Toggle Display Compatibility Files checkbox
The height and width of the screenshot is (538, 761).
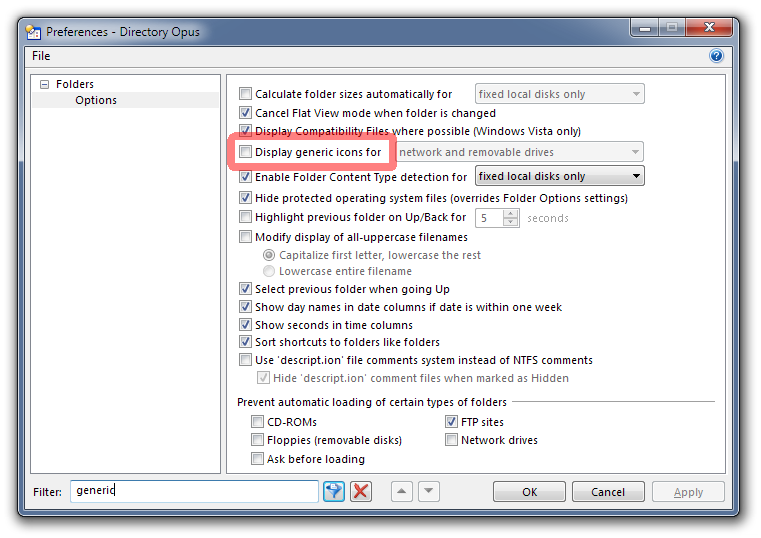point(246,130)
